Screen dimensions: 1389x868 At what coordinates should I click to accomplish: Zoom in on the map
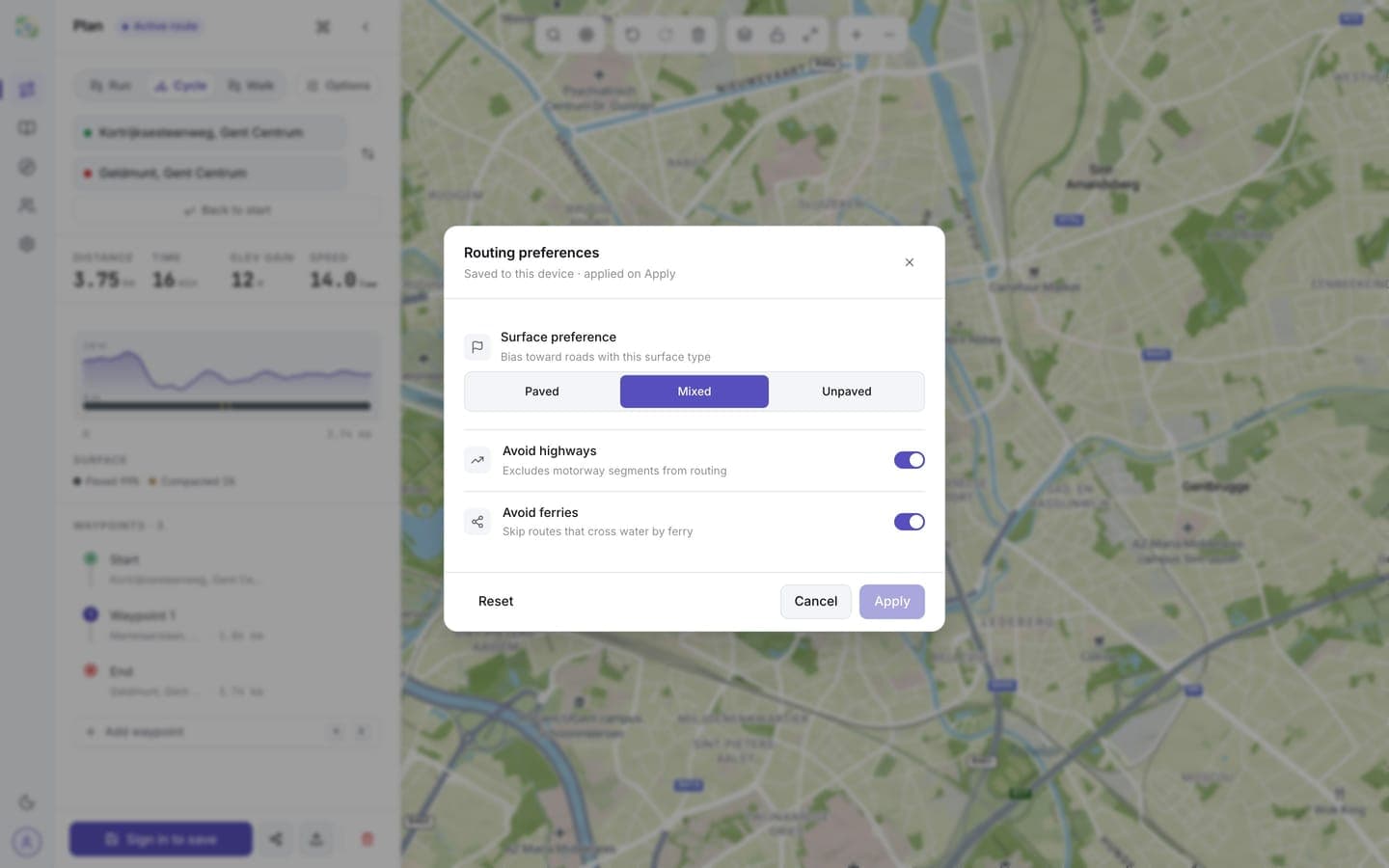pyautogui.click(x=856, y=35)
